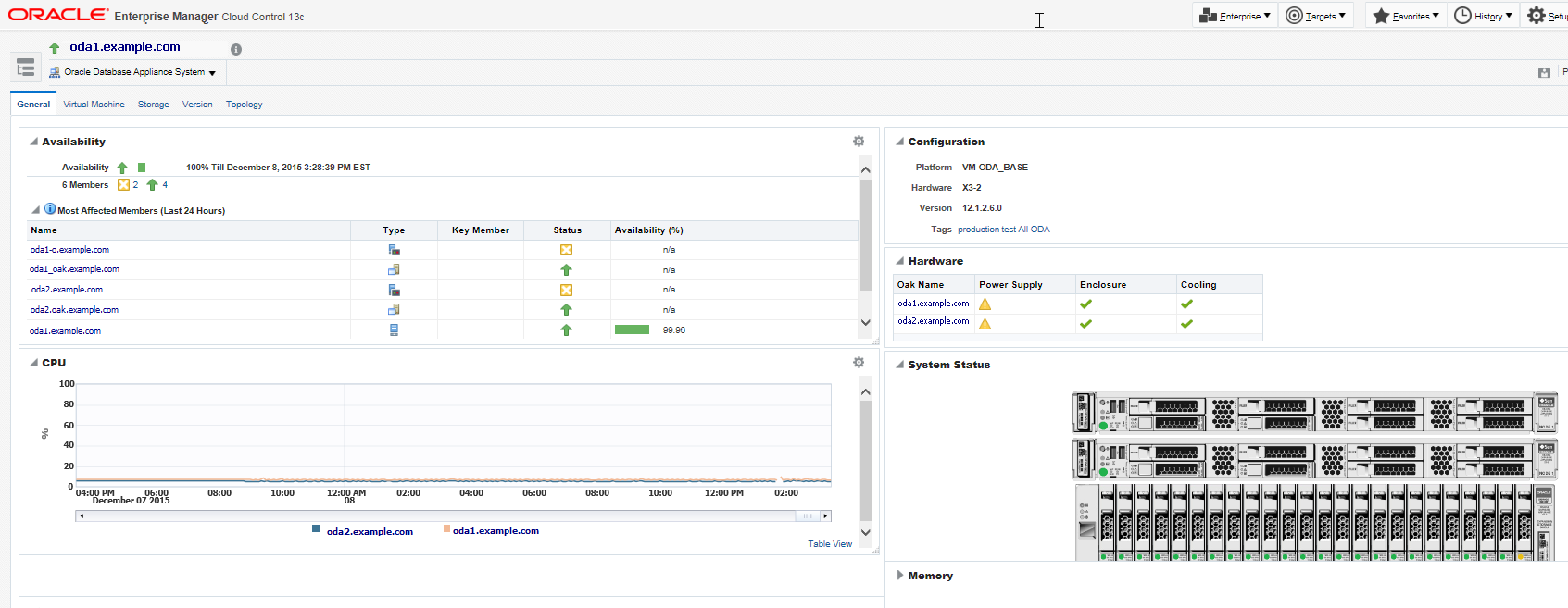
Task: Click the top server node in System Status
Action: (1314, 413)
